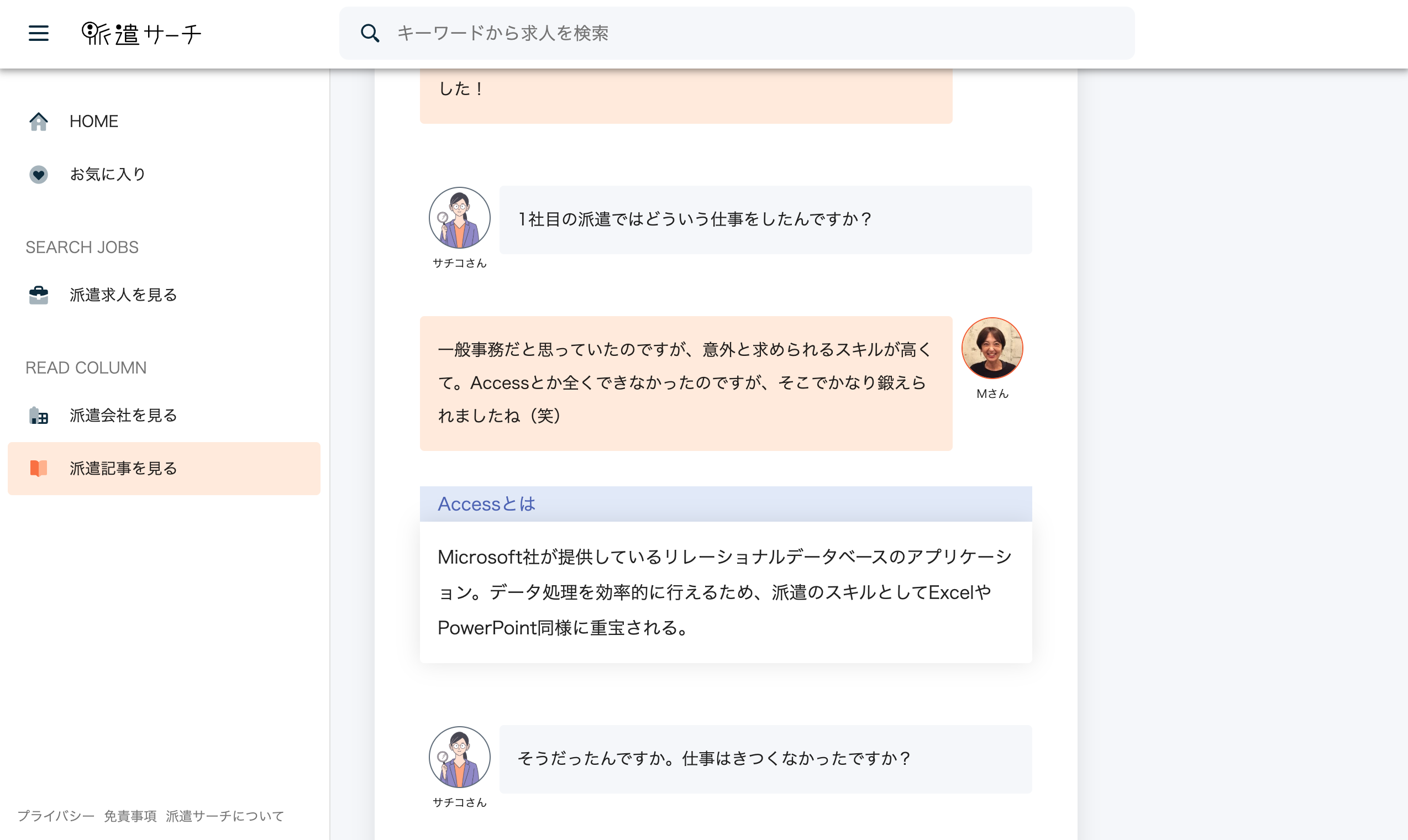Image resolution: width=1408 pixels, height=840 pixels.
Task: Click the building company icon
Action: tap(39, 416)
